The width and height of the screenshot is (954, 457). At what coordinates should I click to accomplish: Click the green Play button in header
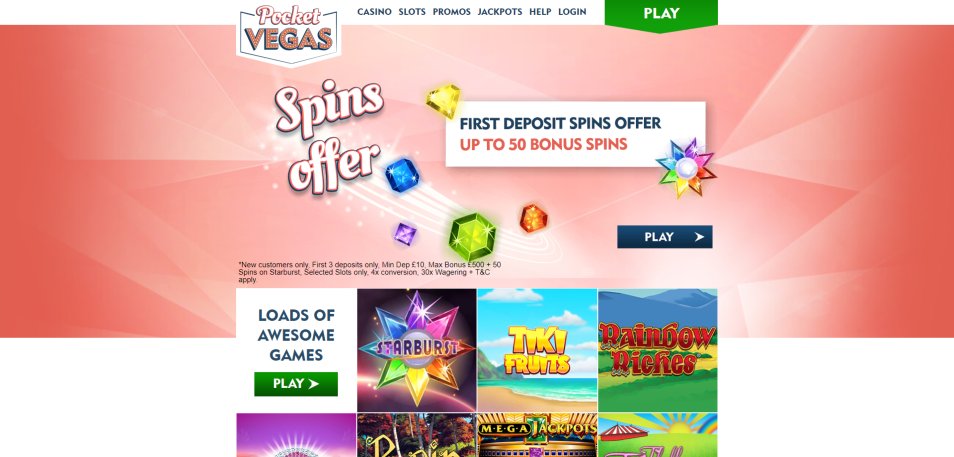coord(661,14)
